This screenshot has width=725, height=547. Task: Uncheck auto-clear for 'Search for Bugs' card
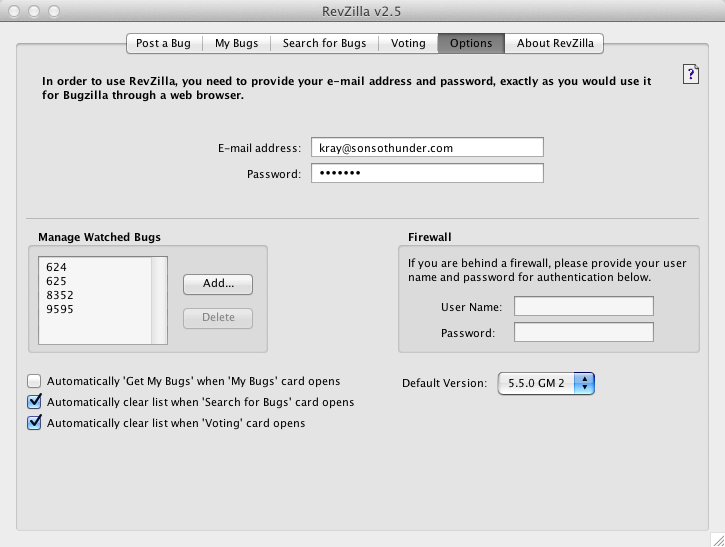point(35,402)
